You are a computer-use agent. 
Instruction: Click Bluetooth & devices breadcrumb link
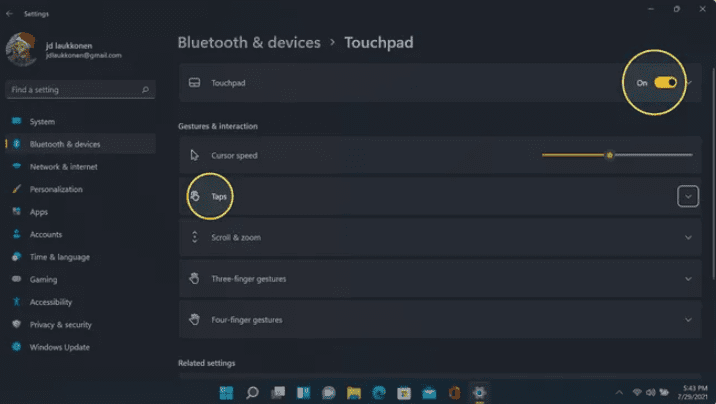(x=249, y=43)
